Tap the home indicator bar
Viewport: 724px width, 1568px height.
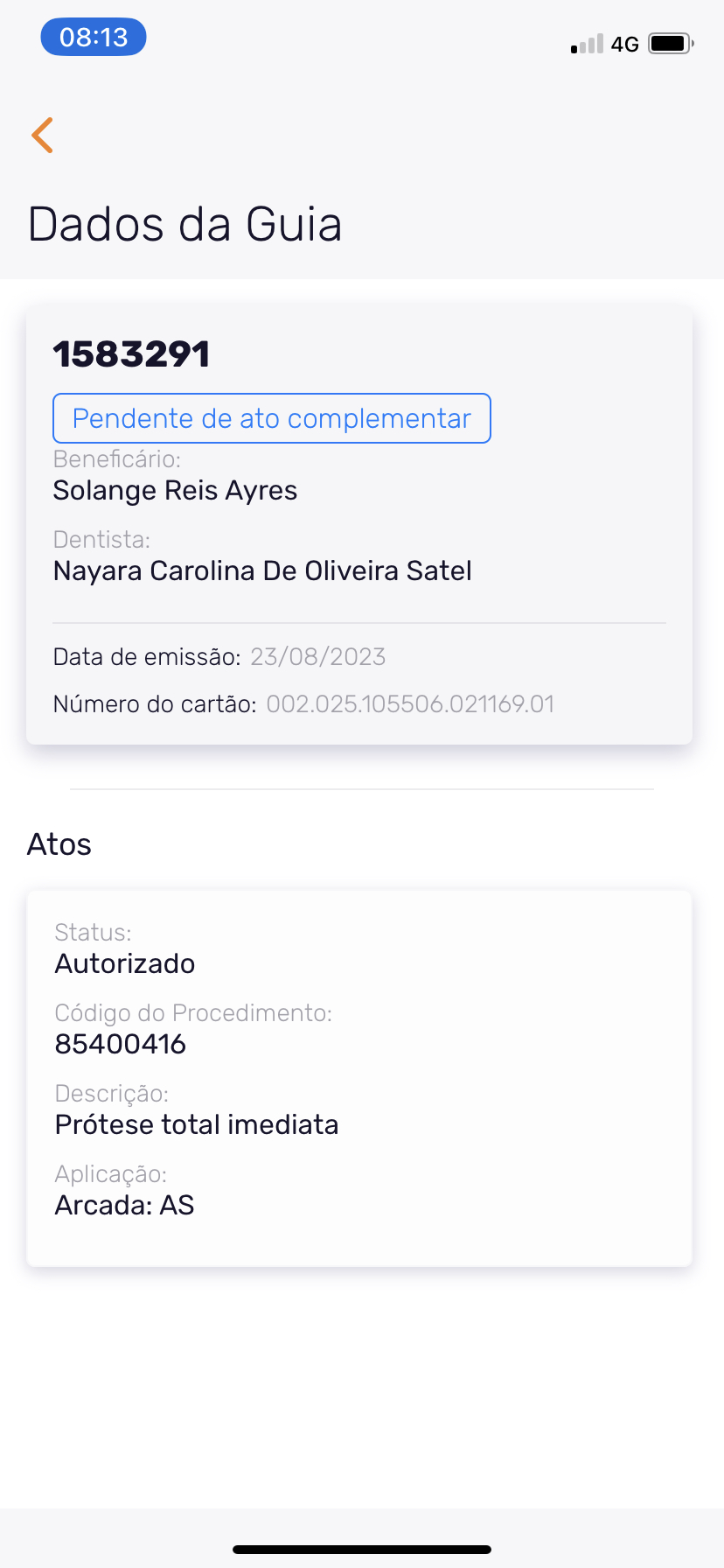[x=362, y=1550]
